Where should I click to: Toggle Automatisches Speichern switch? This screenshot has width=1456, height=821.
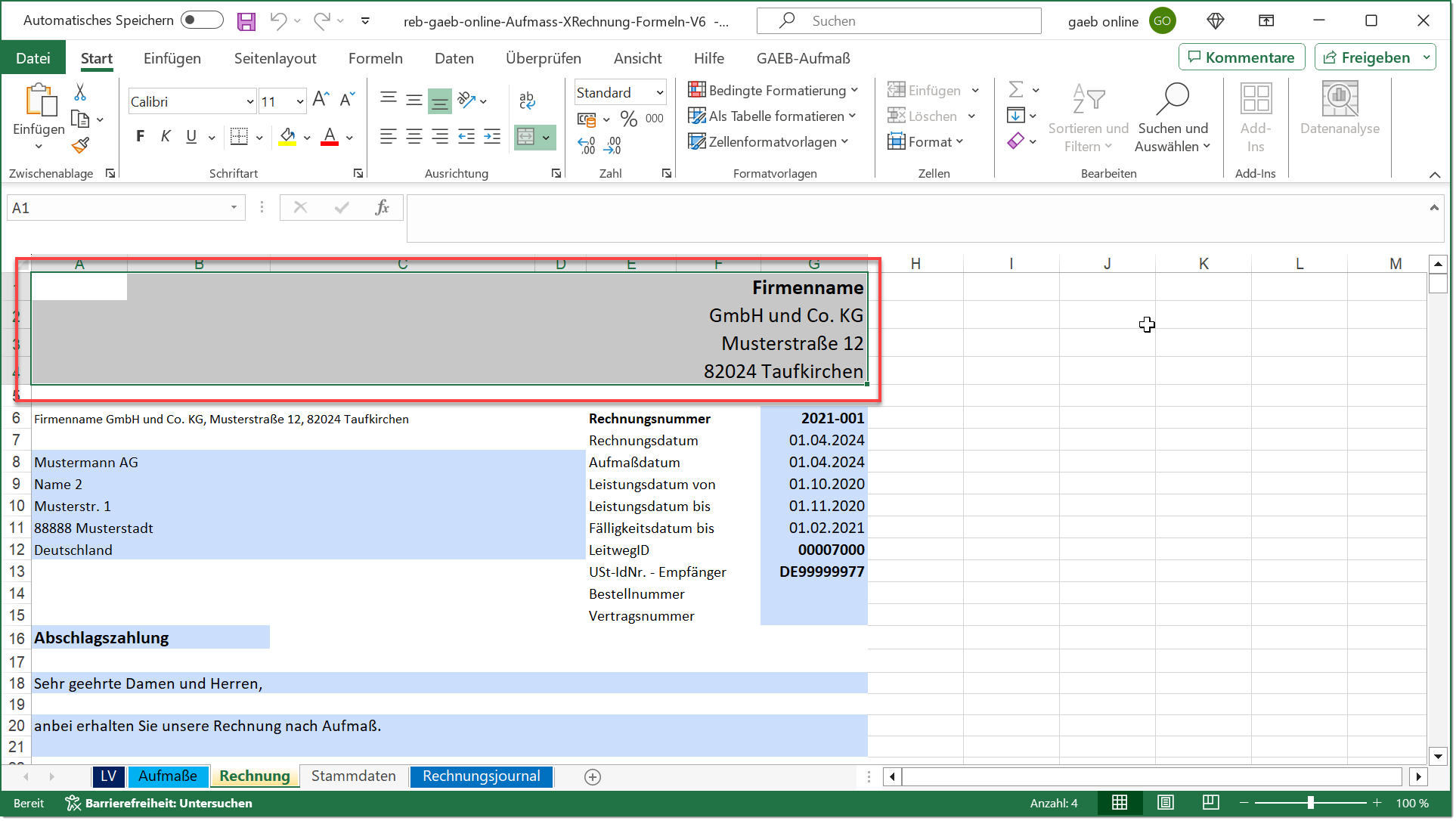[x=202, y=20]
